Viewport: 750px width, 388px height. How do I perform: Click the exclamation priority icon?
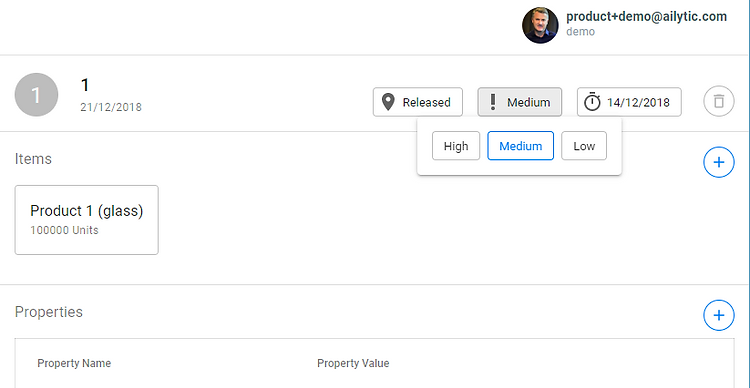493,102
